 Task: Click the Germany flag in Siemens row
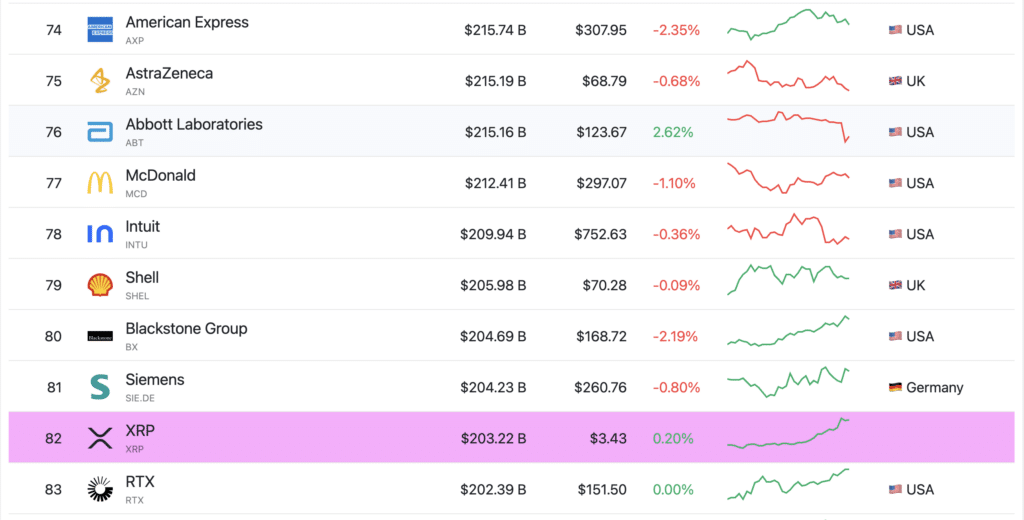[x=895, y=387]
